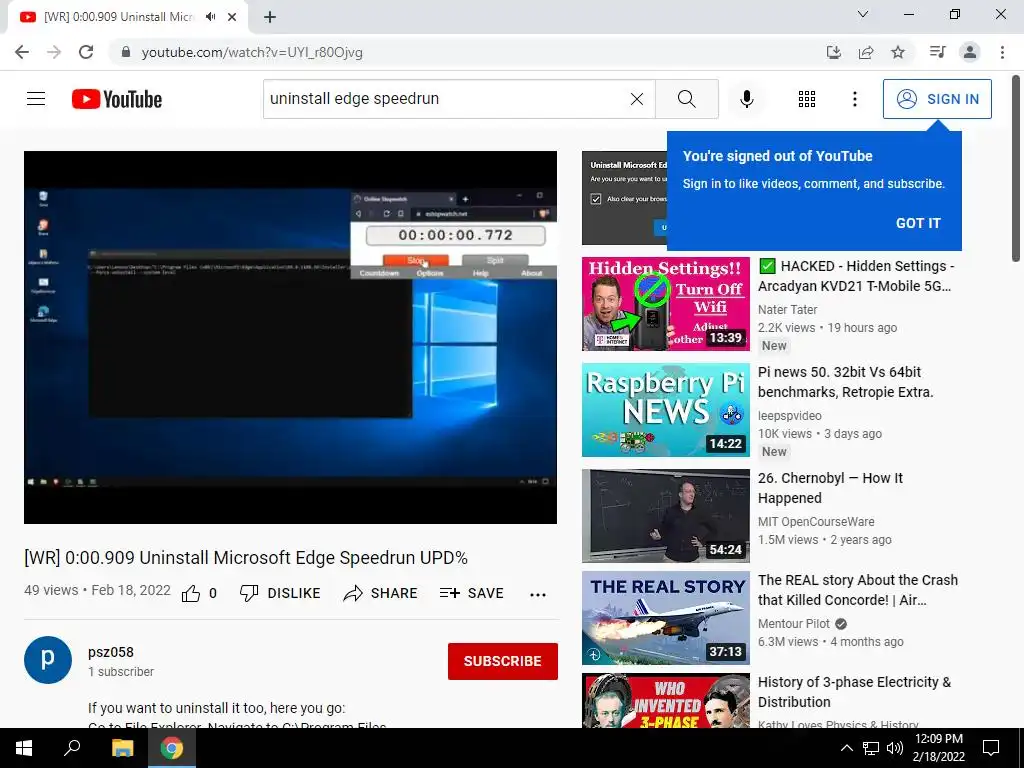Dismiss signed-out popup with GOT IT

click(x=918, y=223)
